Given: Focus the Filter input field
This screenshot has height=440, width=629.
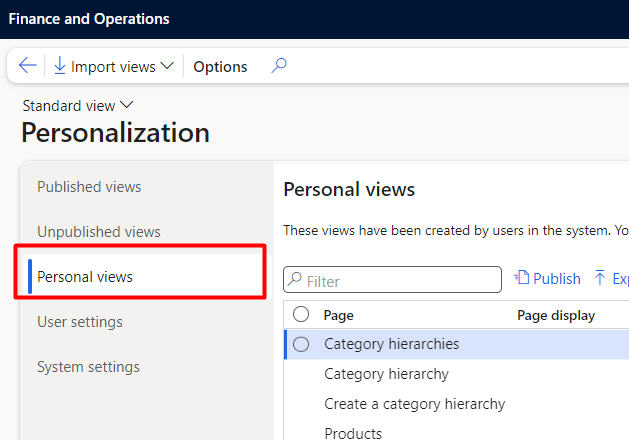Looking at the screenshot, I should (x=392, y=280).
